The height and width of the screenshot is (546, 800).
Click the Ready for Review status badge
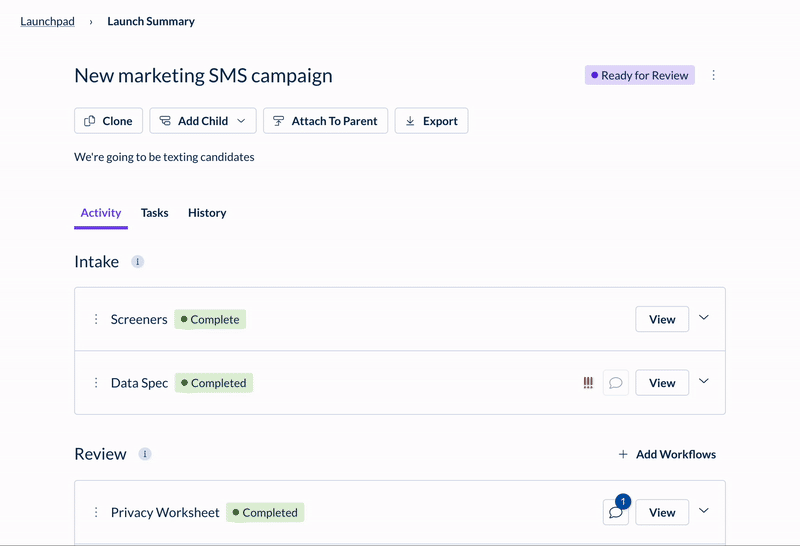tap(640, 76)
